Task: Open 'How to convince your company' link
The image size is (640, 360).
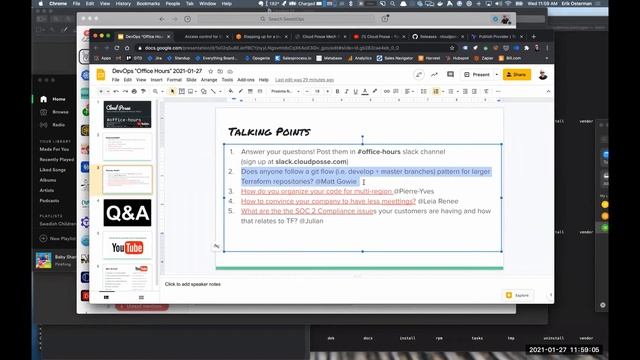Action: point(328,201)
